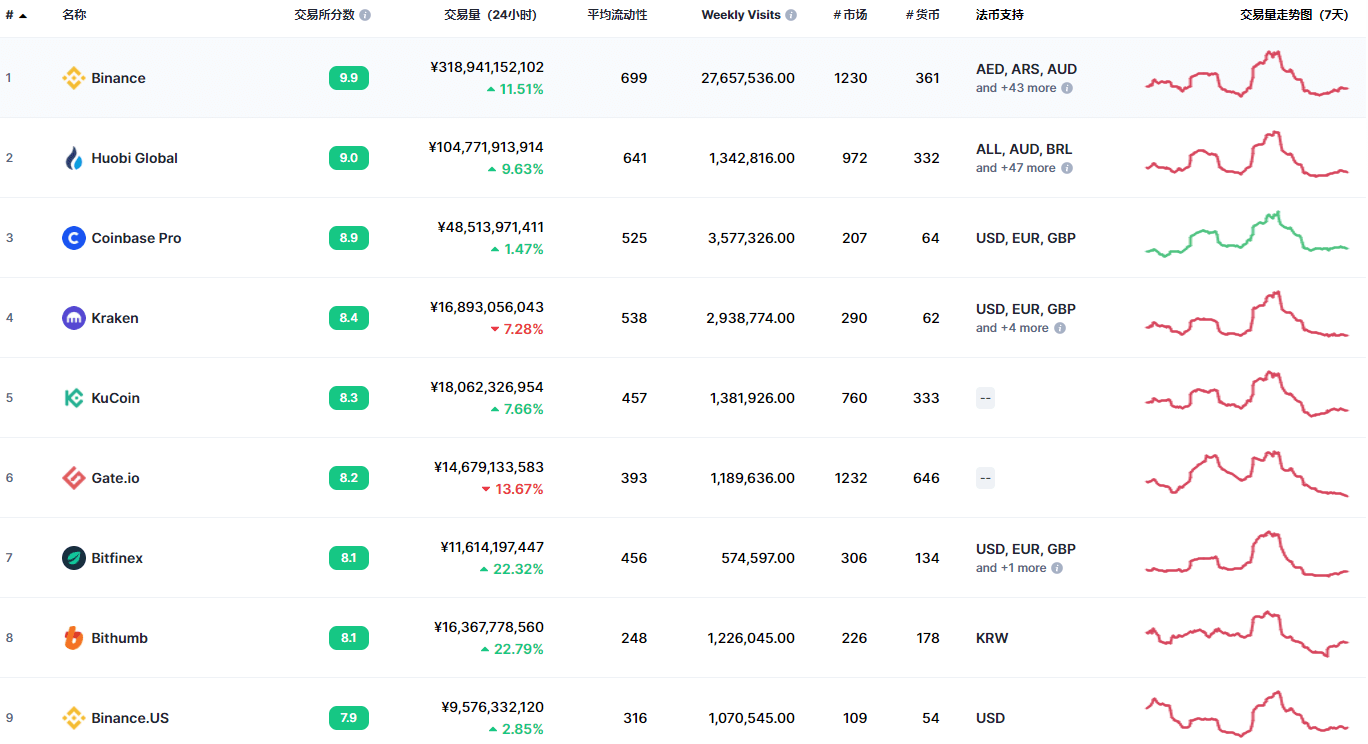Click the Bithumb orange logo icon

pos(74,638)
